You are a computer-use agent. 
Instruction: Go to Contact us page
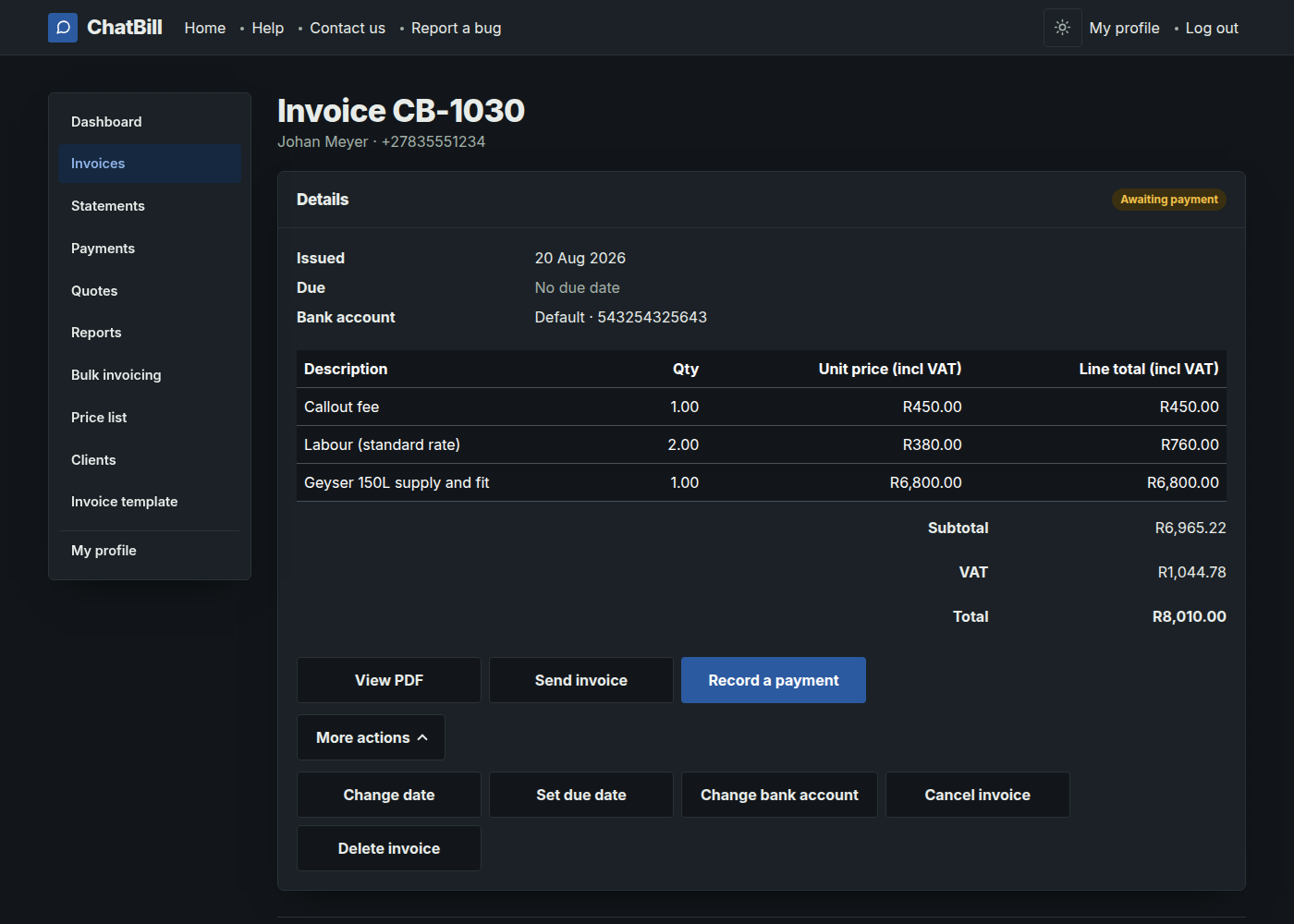click(348, 28)
